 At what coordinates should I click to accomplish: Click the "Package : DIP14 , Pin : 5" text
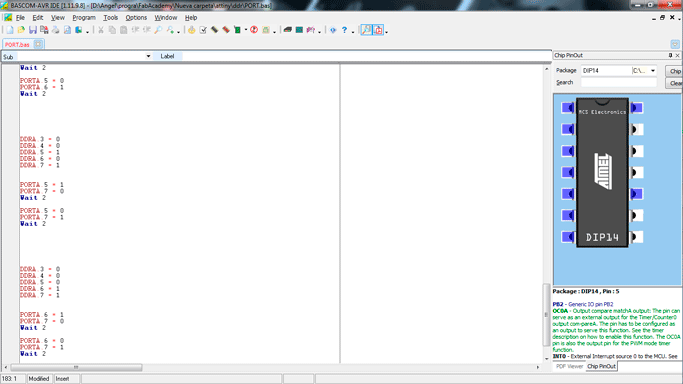(586, 292)
